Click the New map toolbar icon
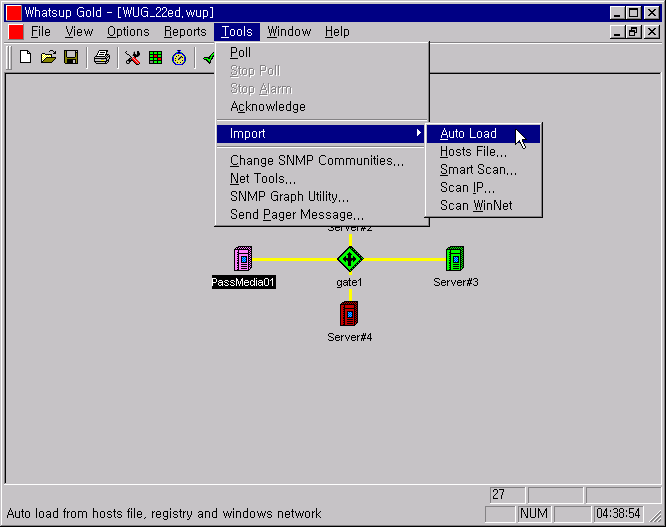This screenshot has height=527, width=666. [25, 57]
